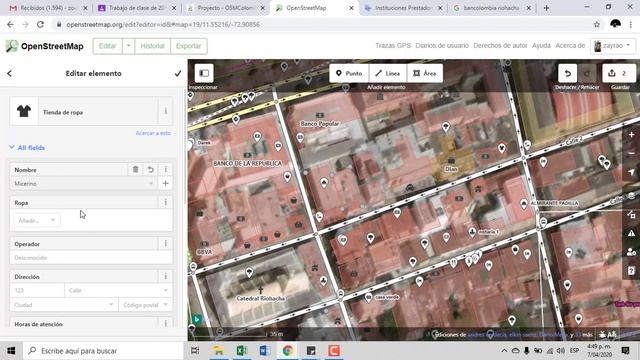This screenshot has width=640, height=360.
Task: Open the iD help panel
Action: [x=631, y=271]
